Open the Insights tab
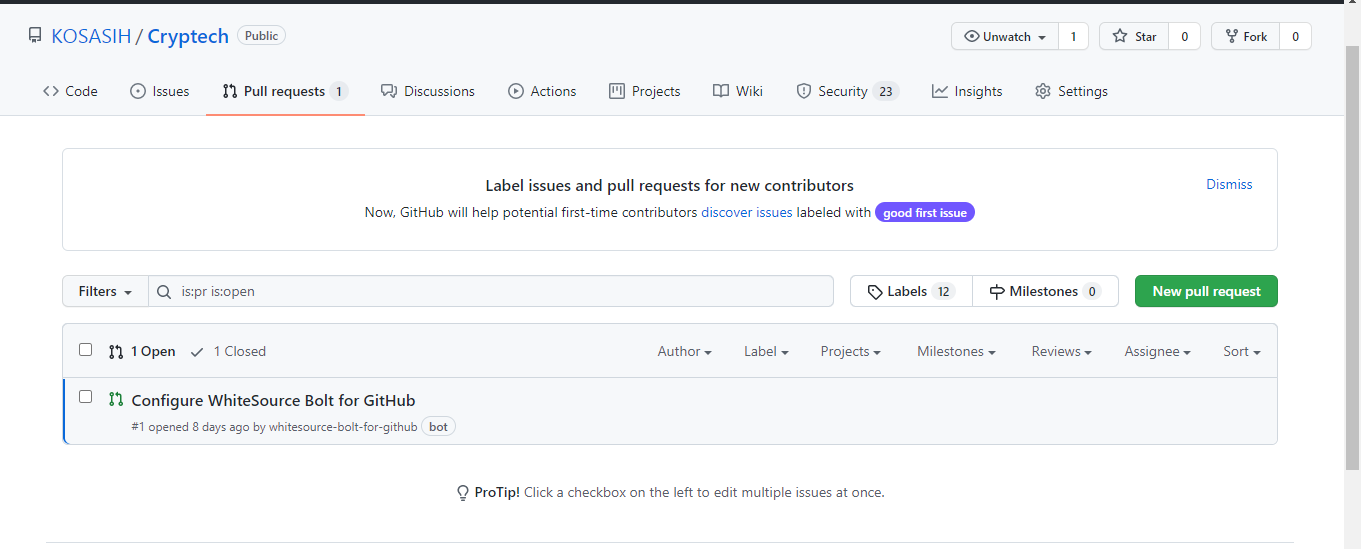This screenshot has width=1361, height=549. (x=967, y=91)
